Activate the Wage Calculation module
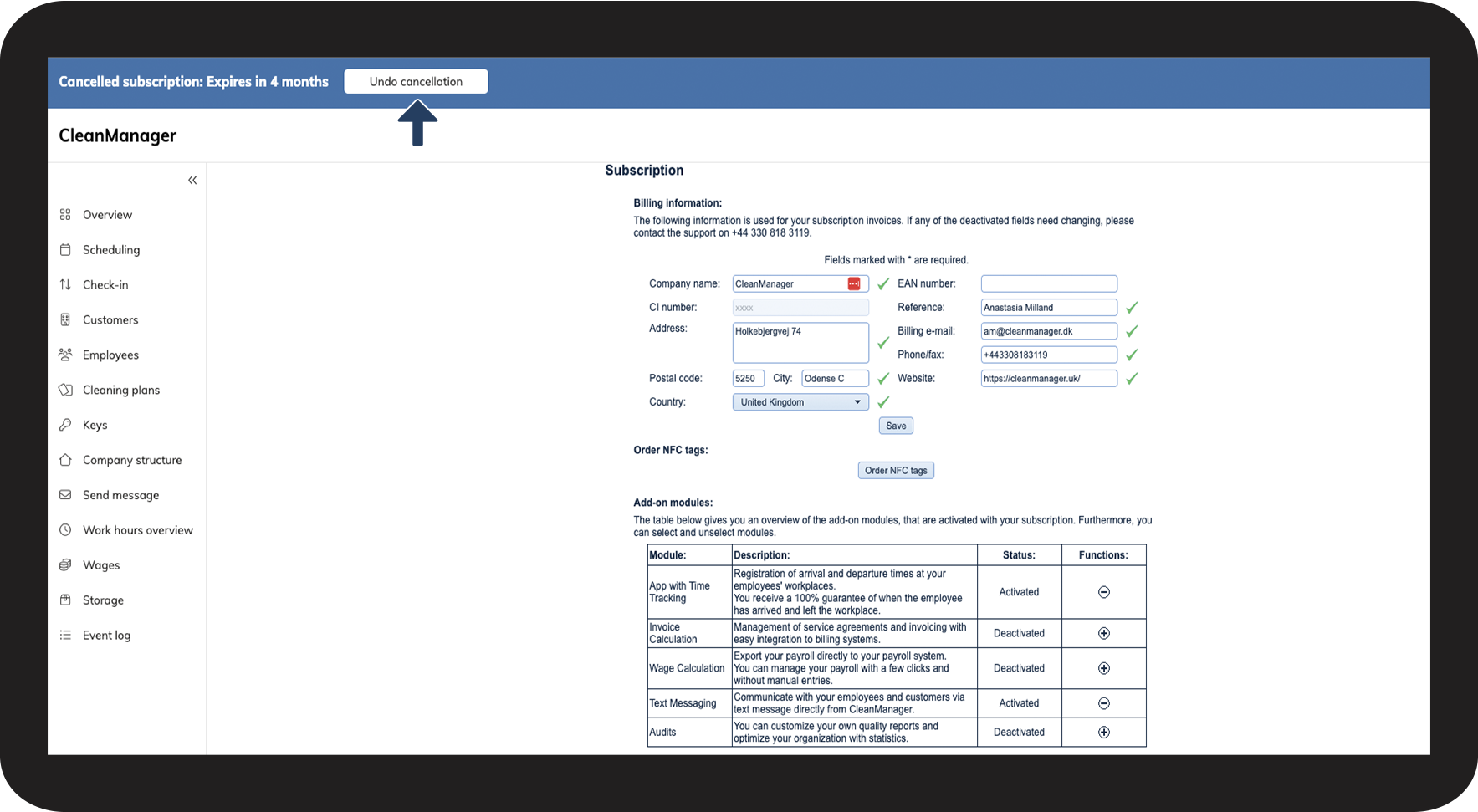The image size is (1478, 812). tap(1103, 668)
